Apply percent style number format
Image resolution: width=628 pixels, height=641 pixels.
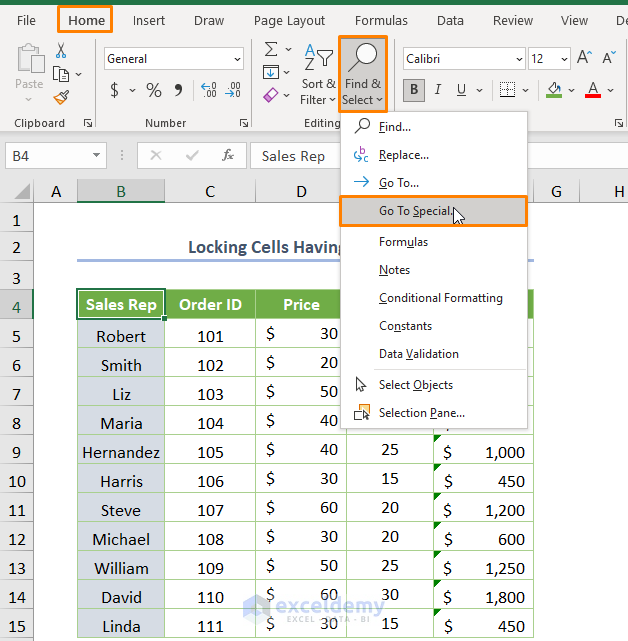[x=154, y=91]
